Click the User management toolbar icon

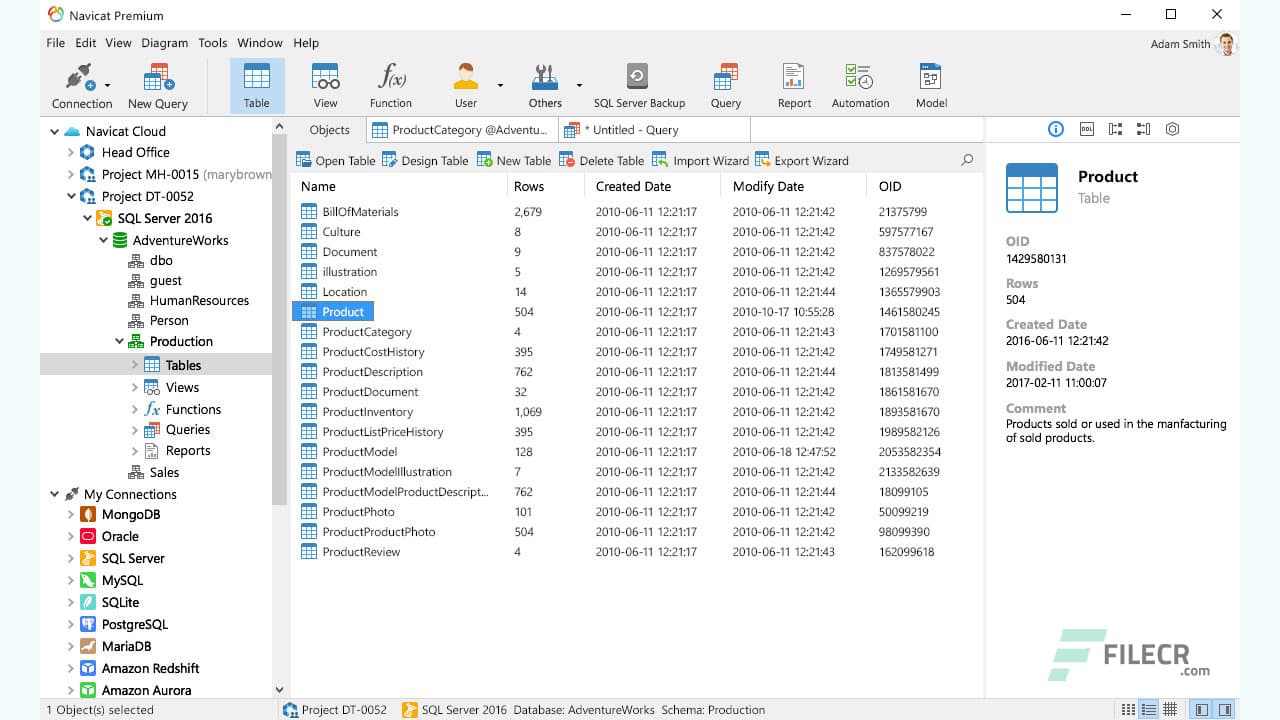point(464,84)
